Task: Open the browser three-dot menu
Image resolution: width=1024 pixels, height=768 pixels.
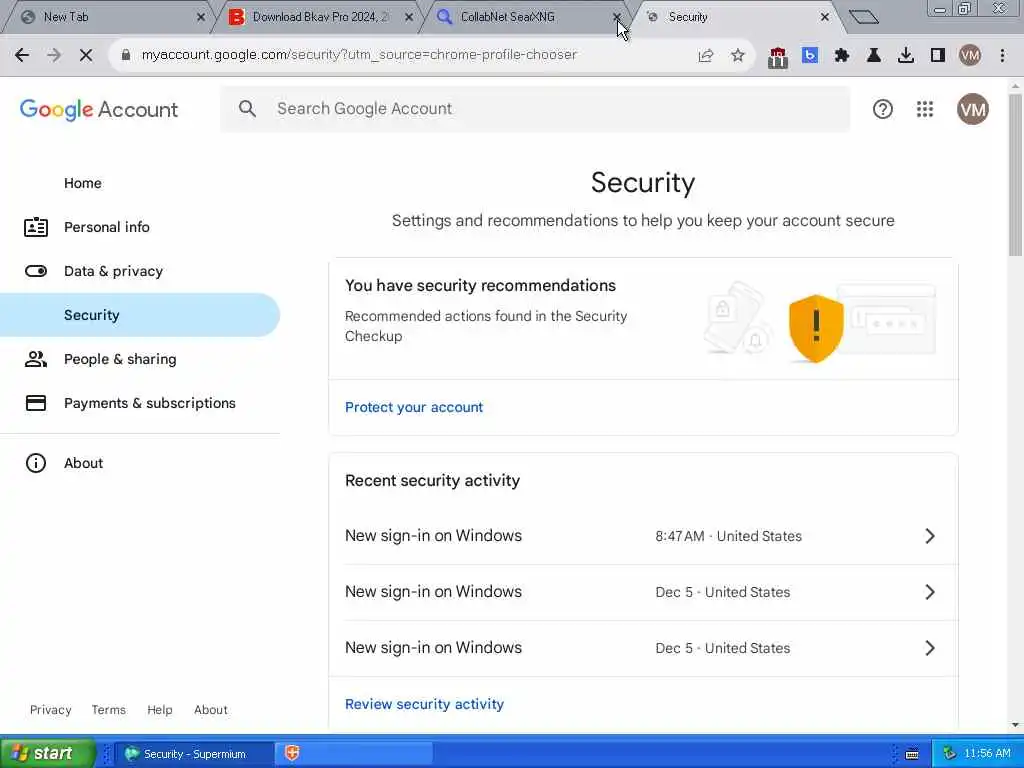Action: coord(1002,56)
